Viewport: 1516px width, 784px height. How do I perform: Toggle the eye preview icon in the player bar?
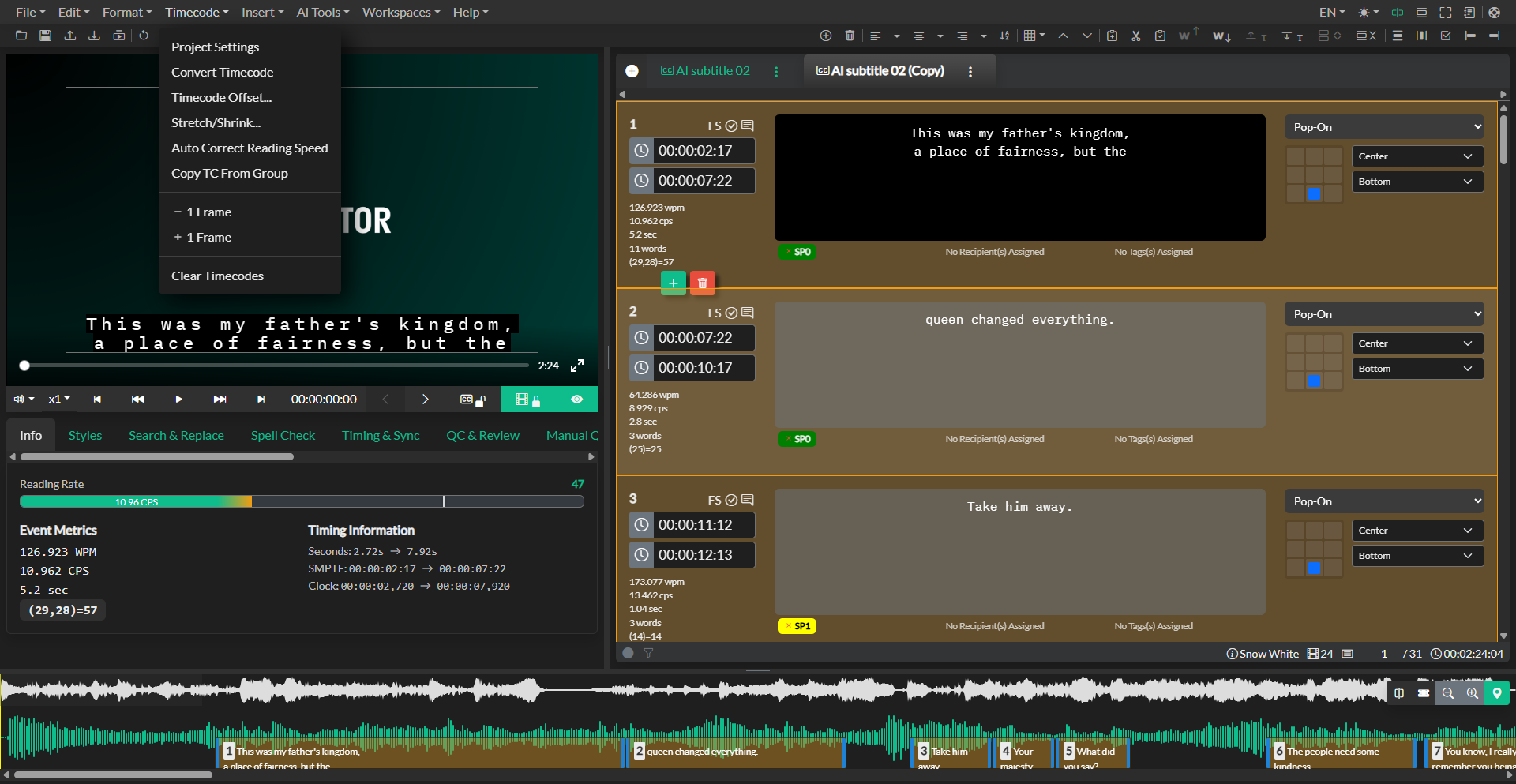(576, 400)
